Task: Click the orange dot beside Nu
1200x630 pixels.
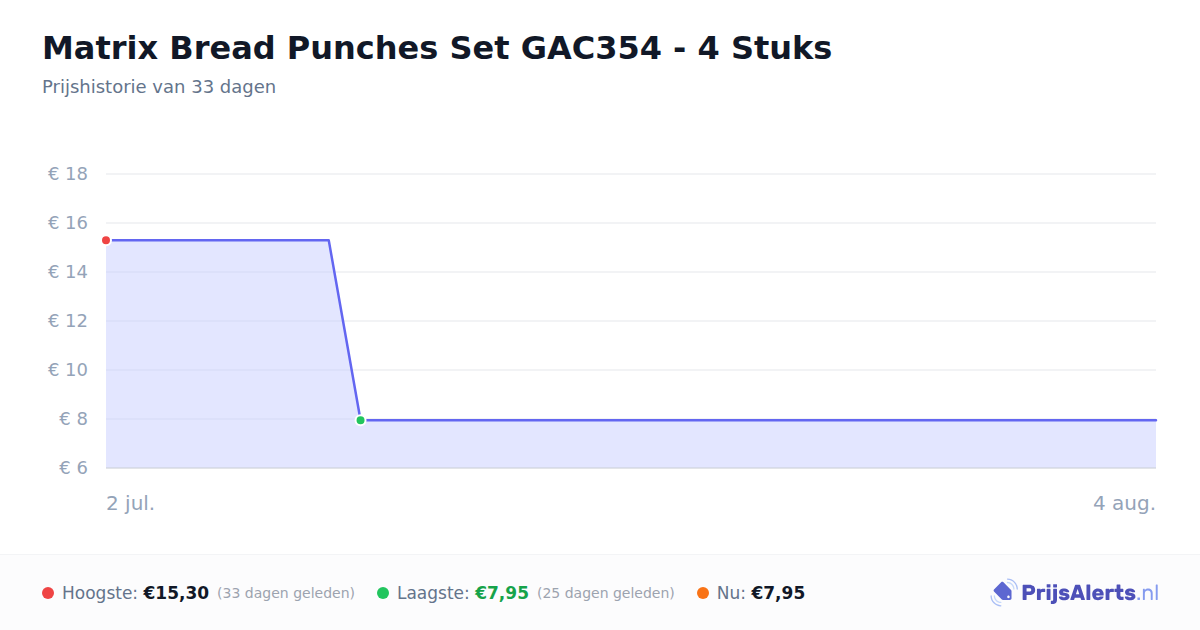Action: click(703, 593)
